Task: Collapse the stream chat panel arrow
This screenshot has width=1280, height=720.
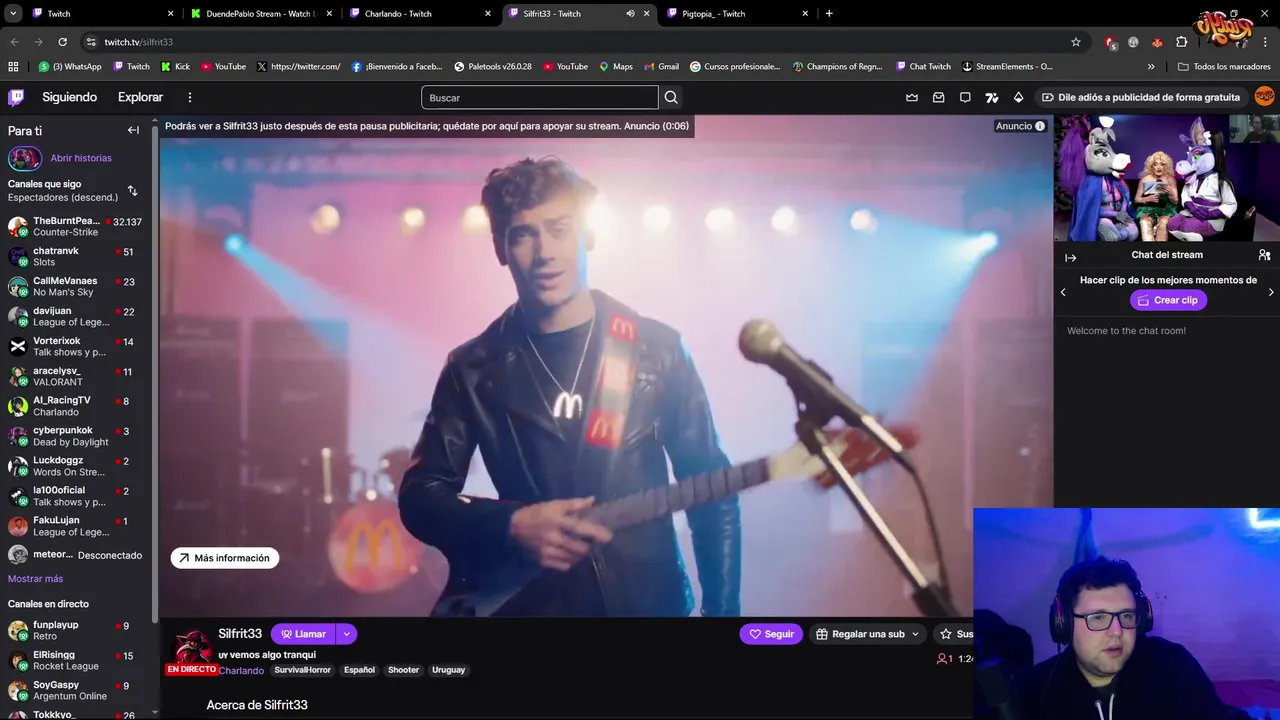Action: click(x=1071, y=257)
